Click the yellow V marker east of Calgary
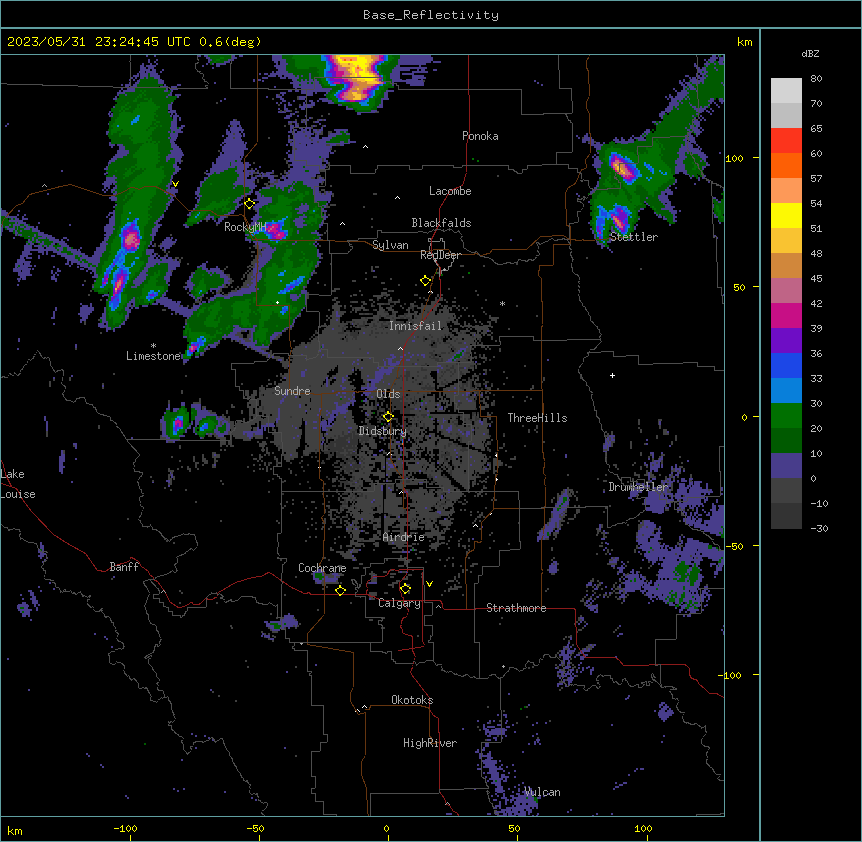The width and height of the screenshot is (862, 842). [x=429, y=584]
